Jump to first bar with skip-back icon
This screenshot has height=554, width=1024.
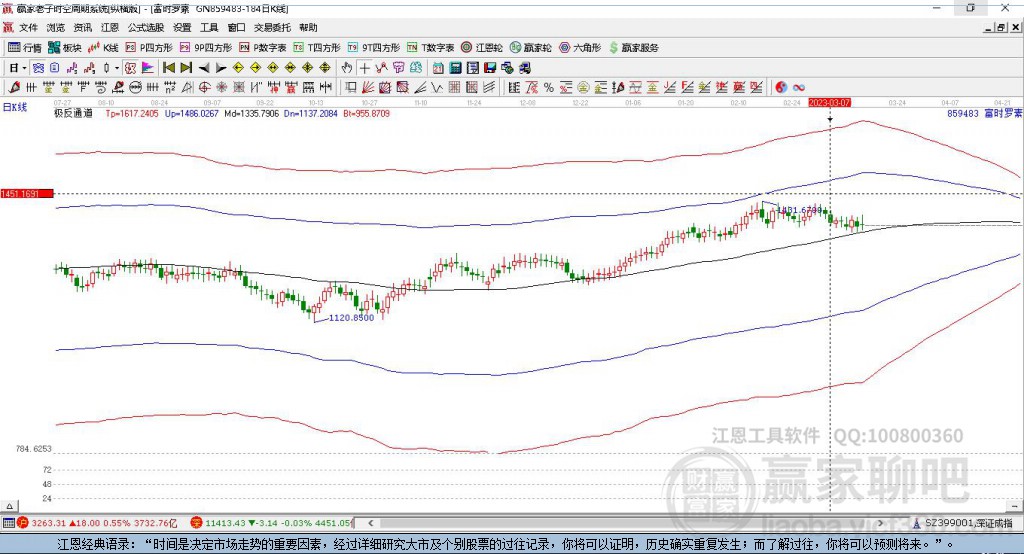pyautogui.click(x=168, y=68)
